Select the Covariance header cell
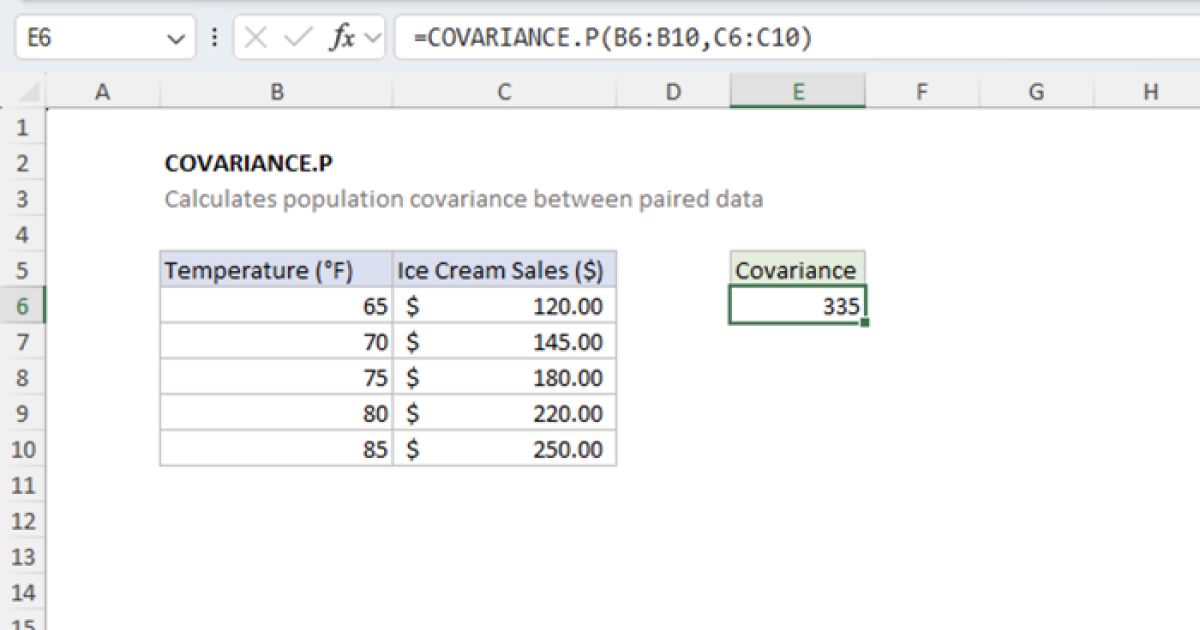The image size is (1200, 630). (797, 270)
